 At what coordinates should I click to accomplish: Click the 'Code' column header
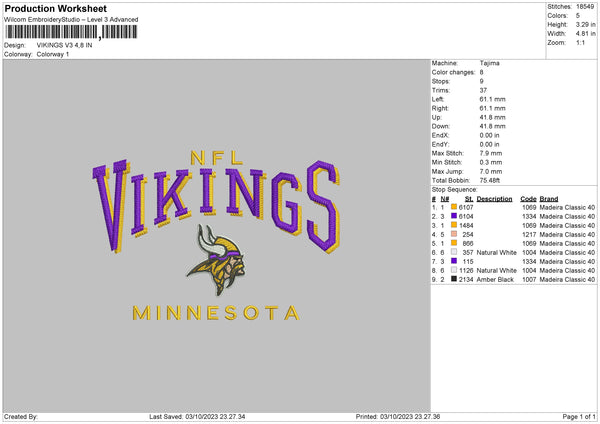pos(528,199)
